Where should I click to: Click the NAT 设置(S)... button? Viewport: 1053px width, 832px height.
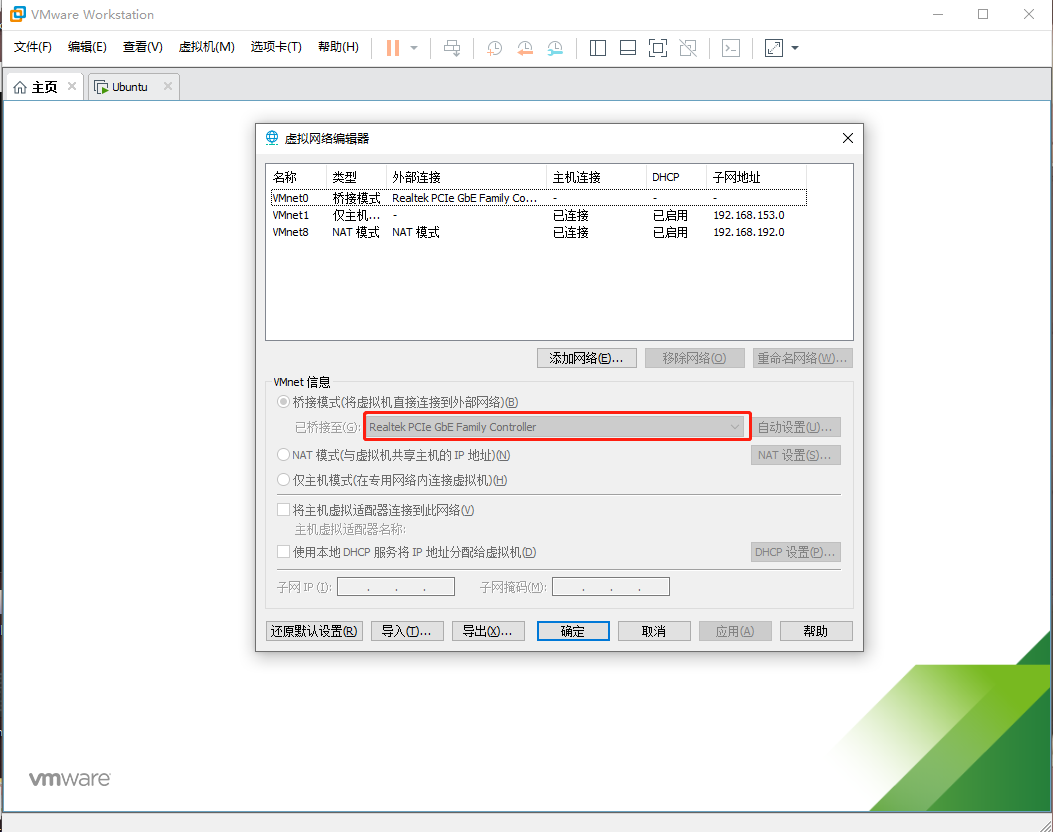(795, 455)
